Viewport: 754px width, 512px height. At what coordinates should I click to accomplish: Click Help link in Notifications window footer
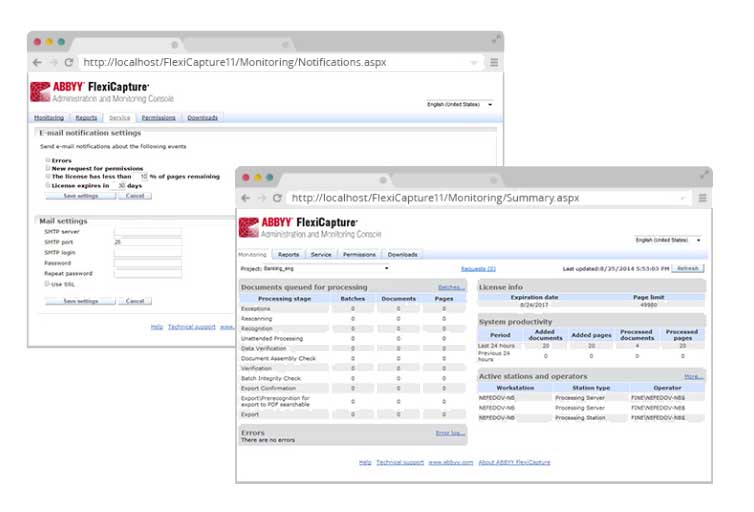(157, 327)
